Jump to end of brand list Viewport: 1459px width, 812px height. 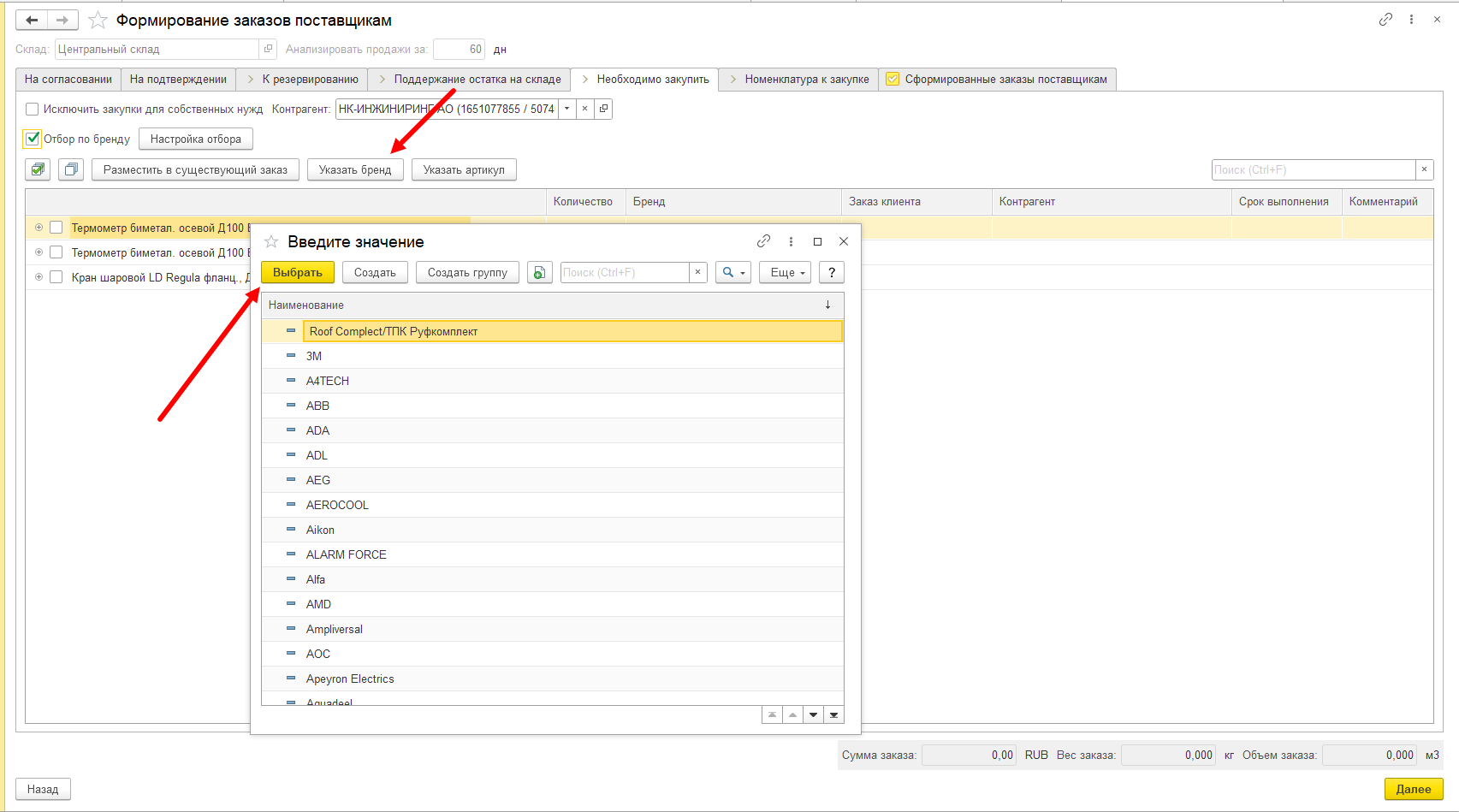pyautogui.click(x=833, y=714)
